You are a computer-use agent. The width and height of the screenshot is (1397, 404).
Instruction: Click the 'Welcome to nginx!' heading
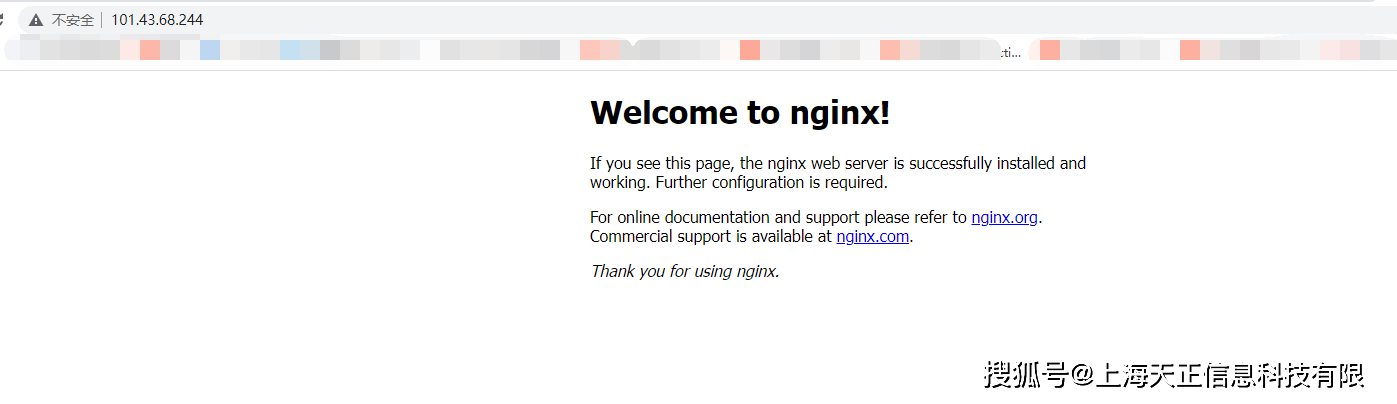[740, 113]
